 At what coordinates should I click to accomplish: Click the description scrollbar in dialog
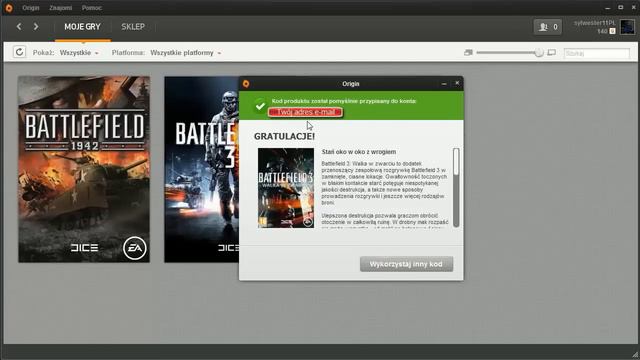(x=456, y=188)
